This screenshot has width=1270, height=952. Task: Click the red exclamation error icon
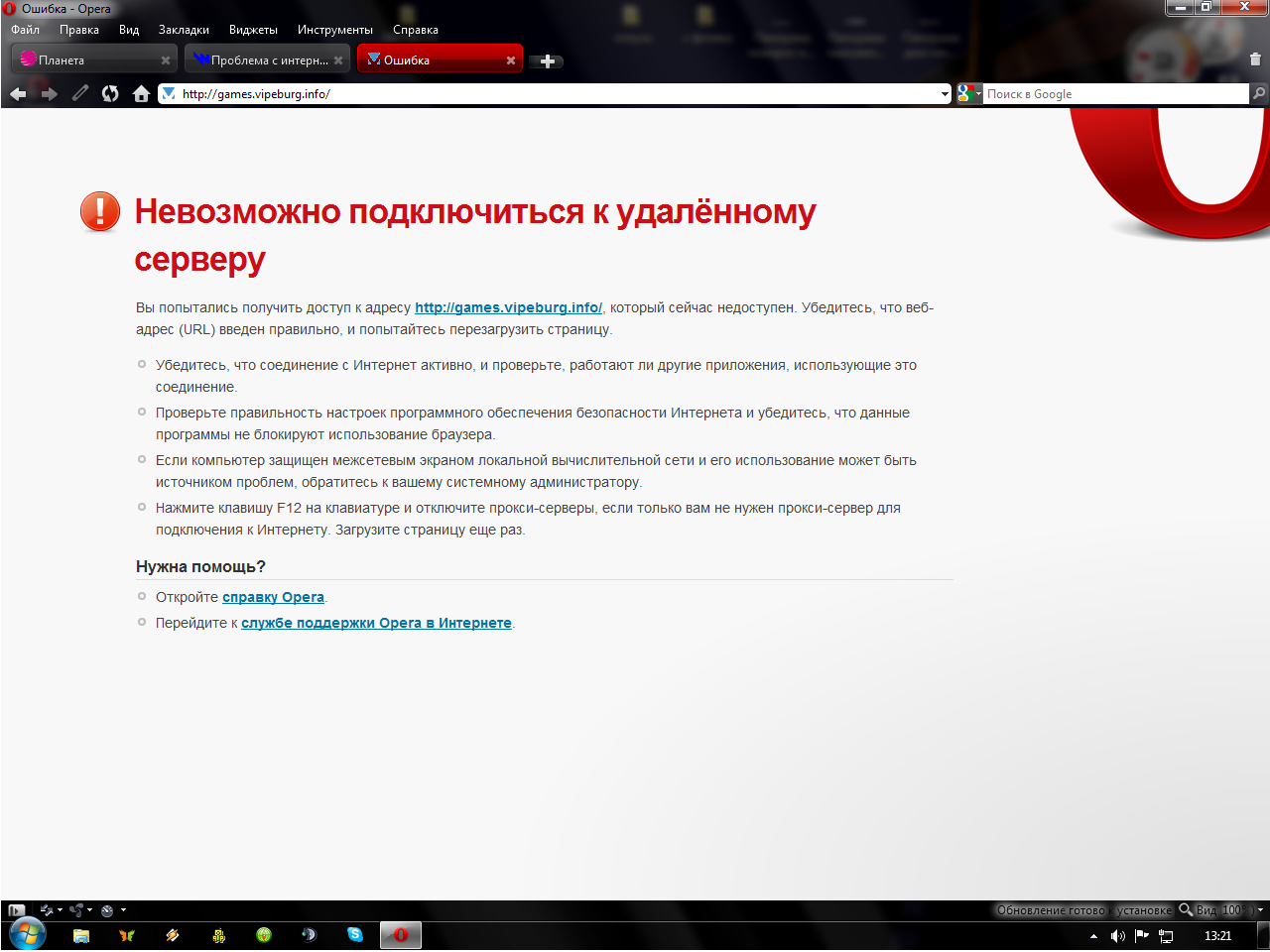point(100,211)
